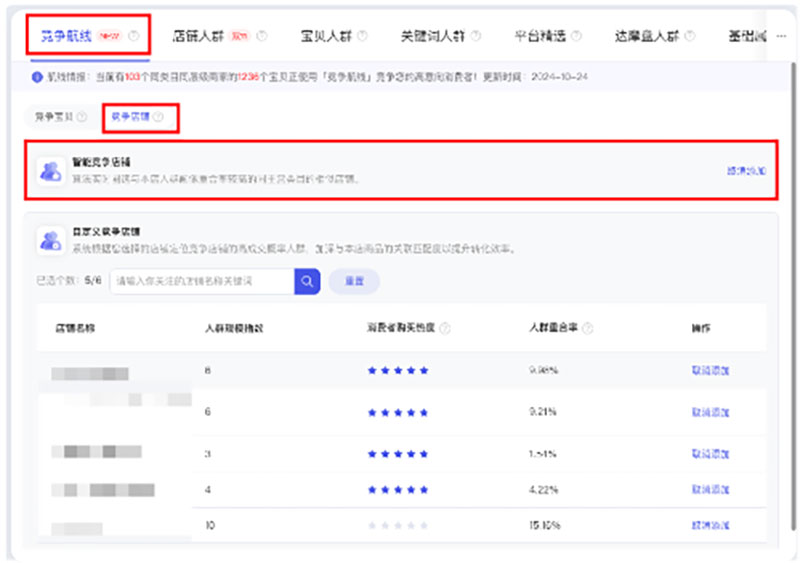This screenshot has height=563, width=800.
Task: Select the 竞争店铺 sub-tab
Action: tap(131, 117)
